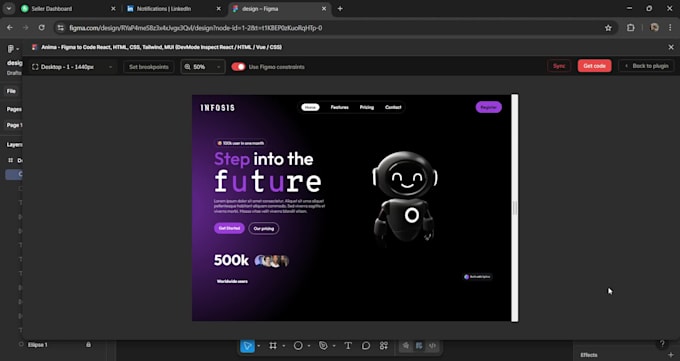Switch to Draw mode in toolbar
Image resolution: width=680 pixels, height=361 pixels.
pos(405,346)
